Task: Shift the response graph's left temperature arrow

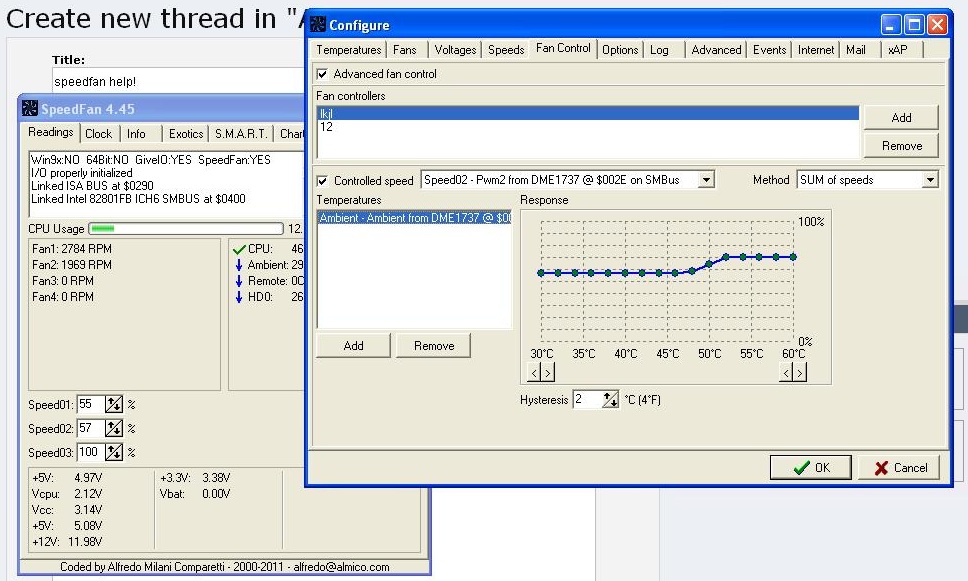Action: tap(534, 373)
